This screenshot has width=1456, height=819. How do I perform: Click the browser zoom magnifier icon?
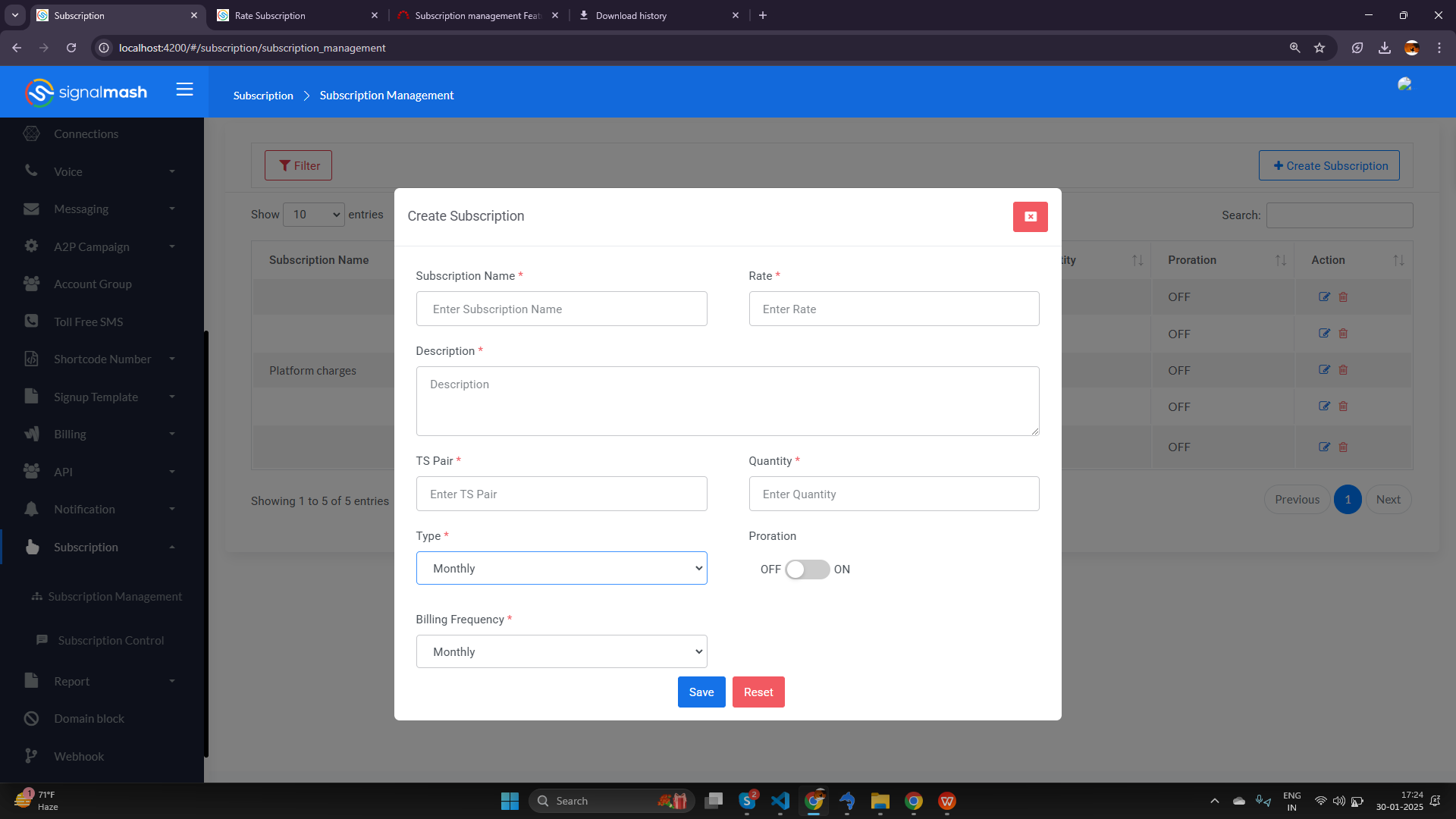1295,48
